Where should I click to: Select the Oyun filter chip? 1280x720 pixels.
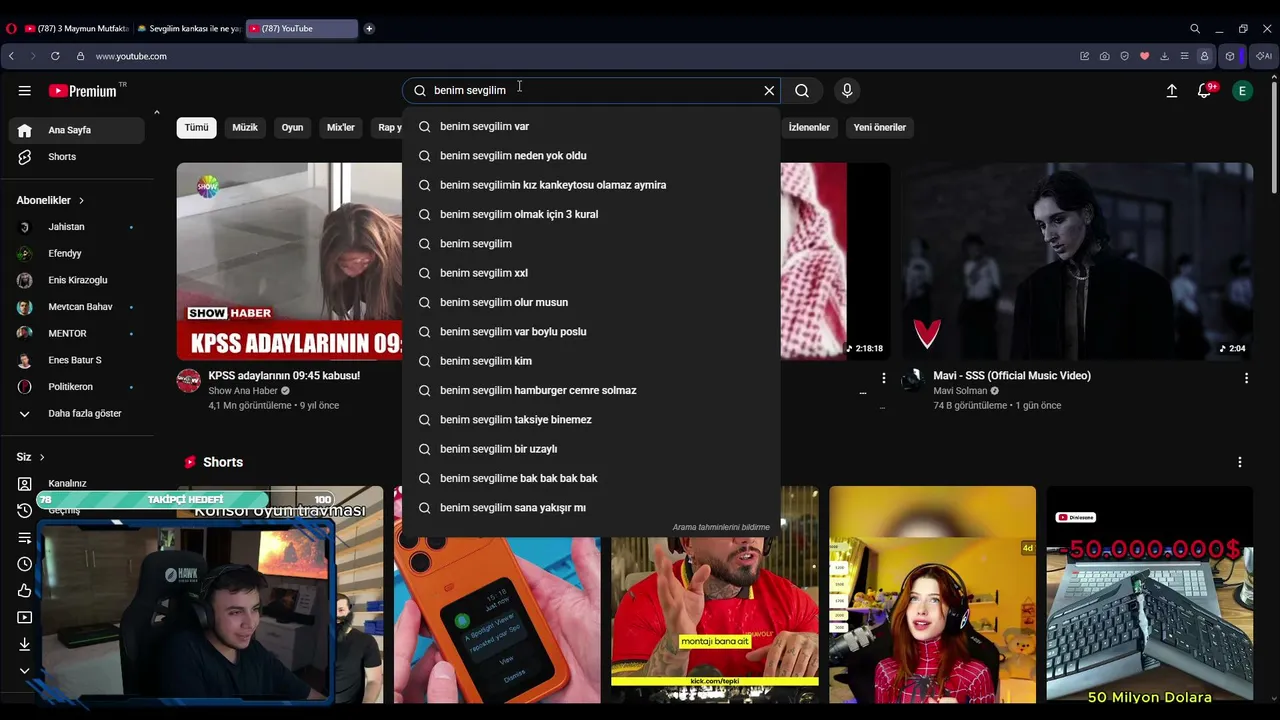[x=292, y=128]
